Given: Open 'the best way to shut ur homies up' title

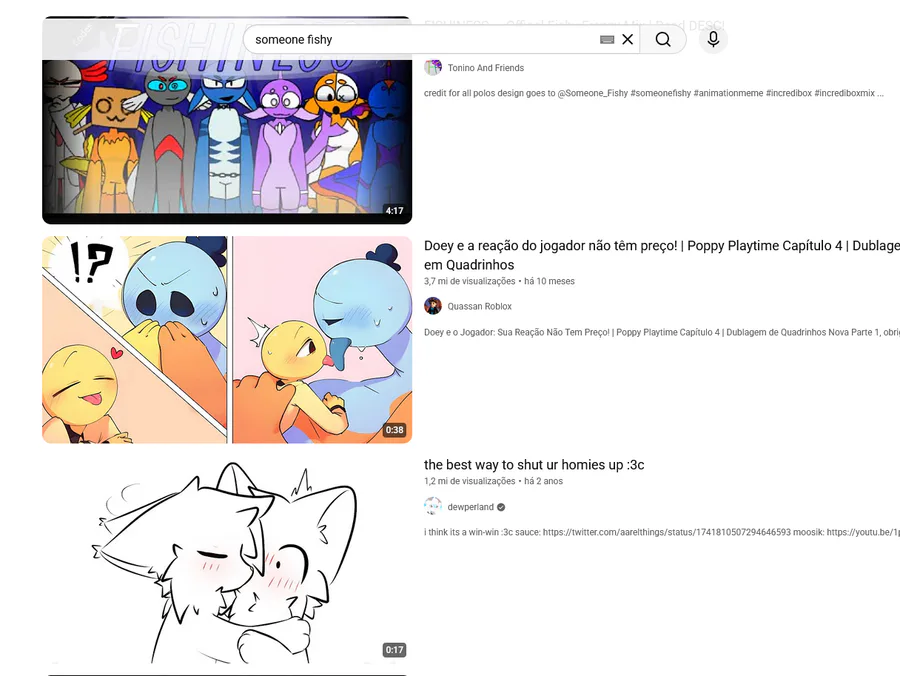Looking at the screenshot, I should [x=534, y=465].
